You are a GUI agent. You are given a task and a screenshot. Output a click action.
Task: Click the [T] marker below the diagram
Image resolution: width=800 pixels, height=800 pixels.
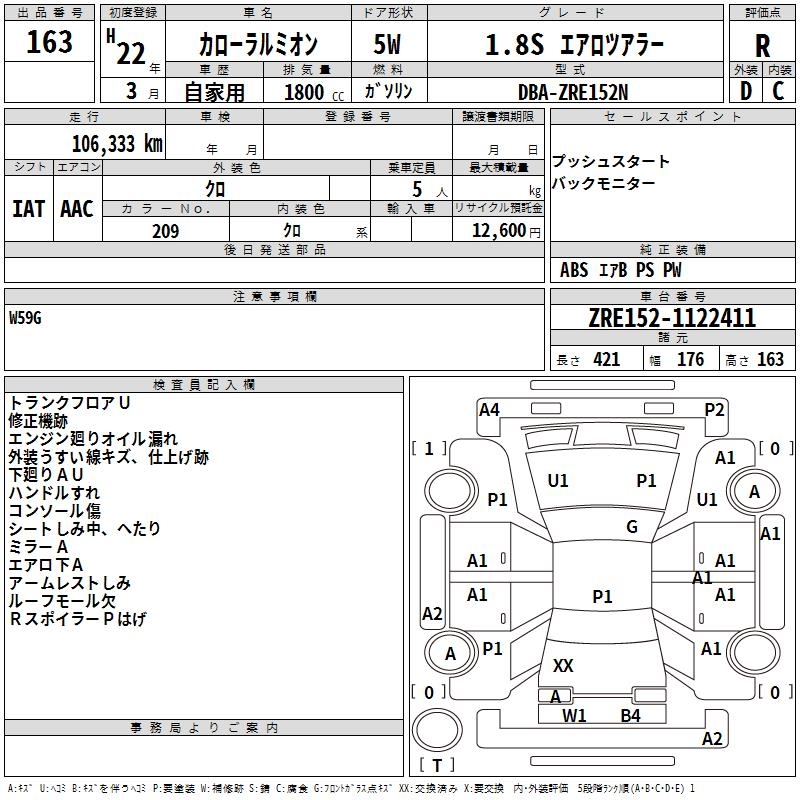click(x=439, y=765)
